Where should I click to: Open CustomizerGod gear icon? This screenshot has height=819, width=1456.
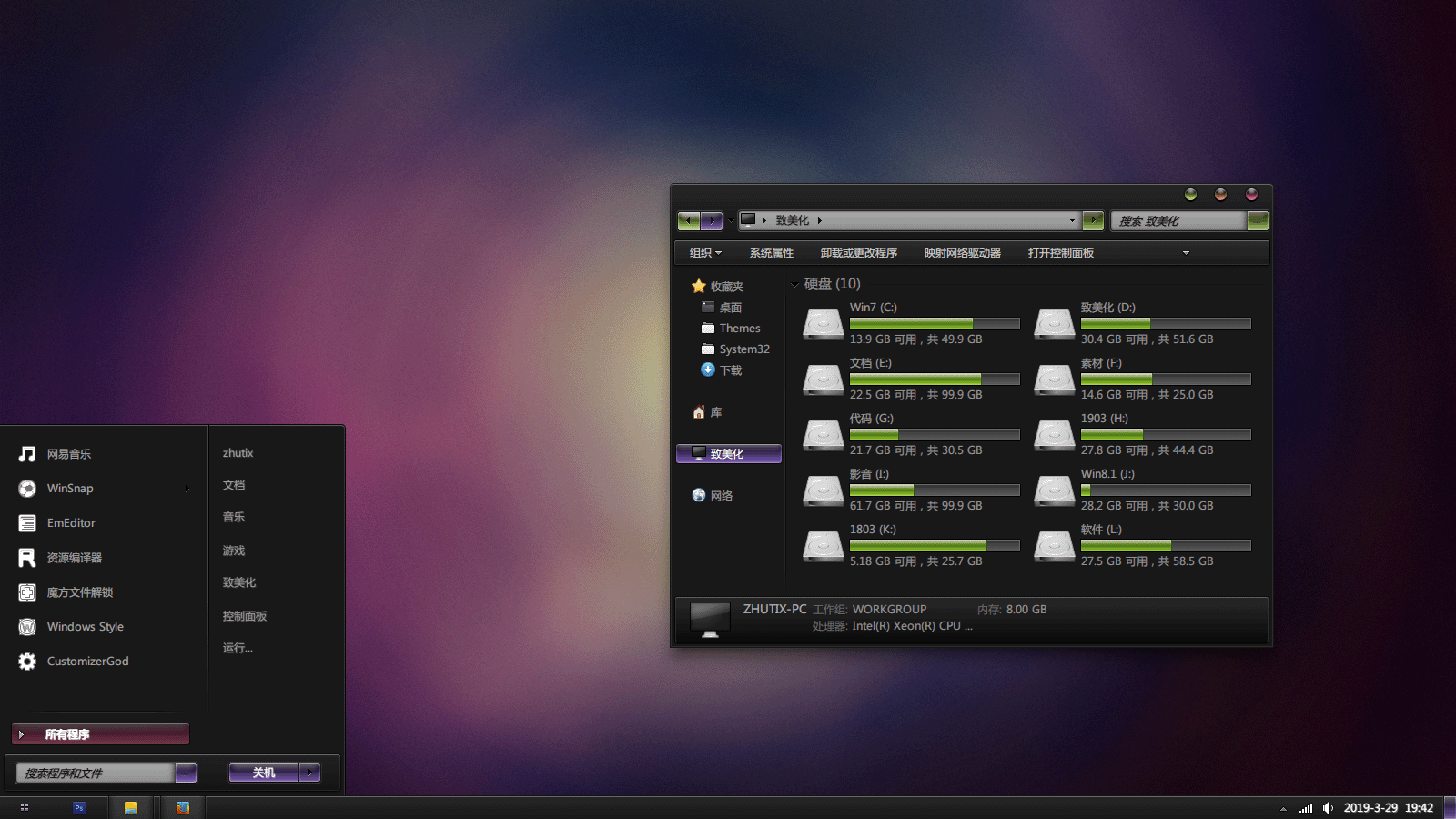(27, 662)
